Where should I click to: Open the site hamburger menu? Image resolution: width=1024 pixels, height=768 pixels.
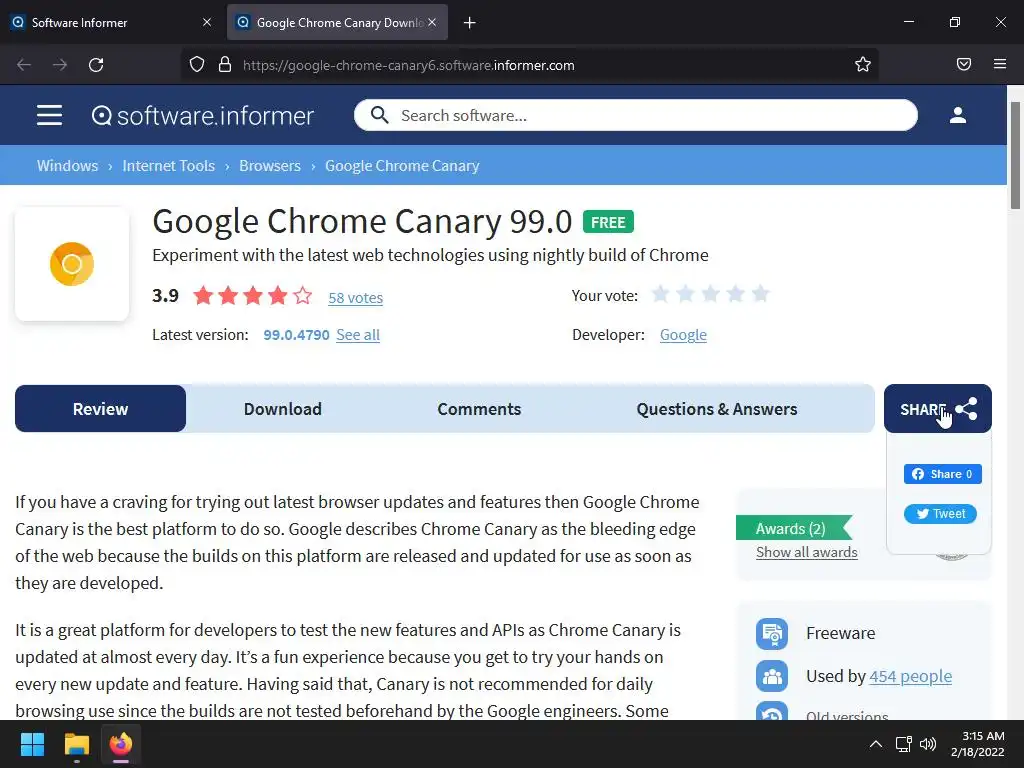49,116
